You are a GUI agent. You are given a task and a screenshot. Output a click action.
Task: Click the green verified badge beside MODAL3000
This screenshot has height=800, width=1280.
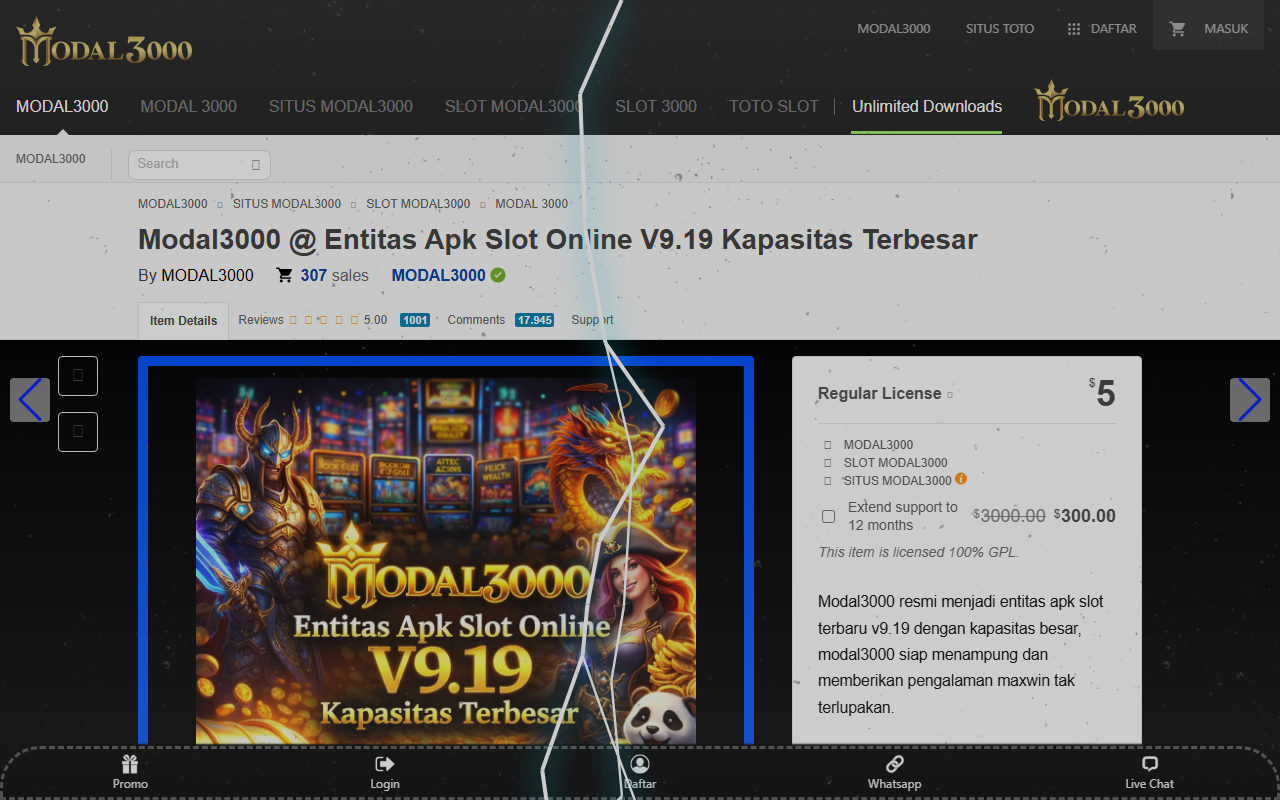tap(498, 275)
